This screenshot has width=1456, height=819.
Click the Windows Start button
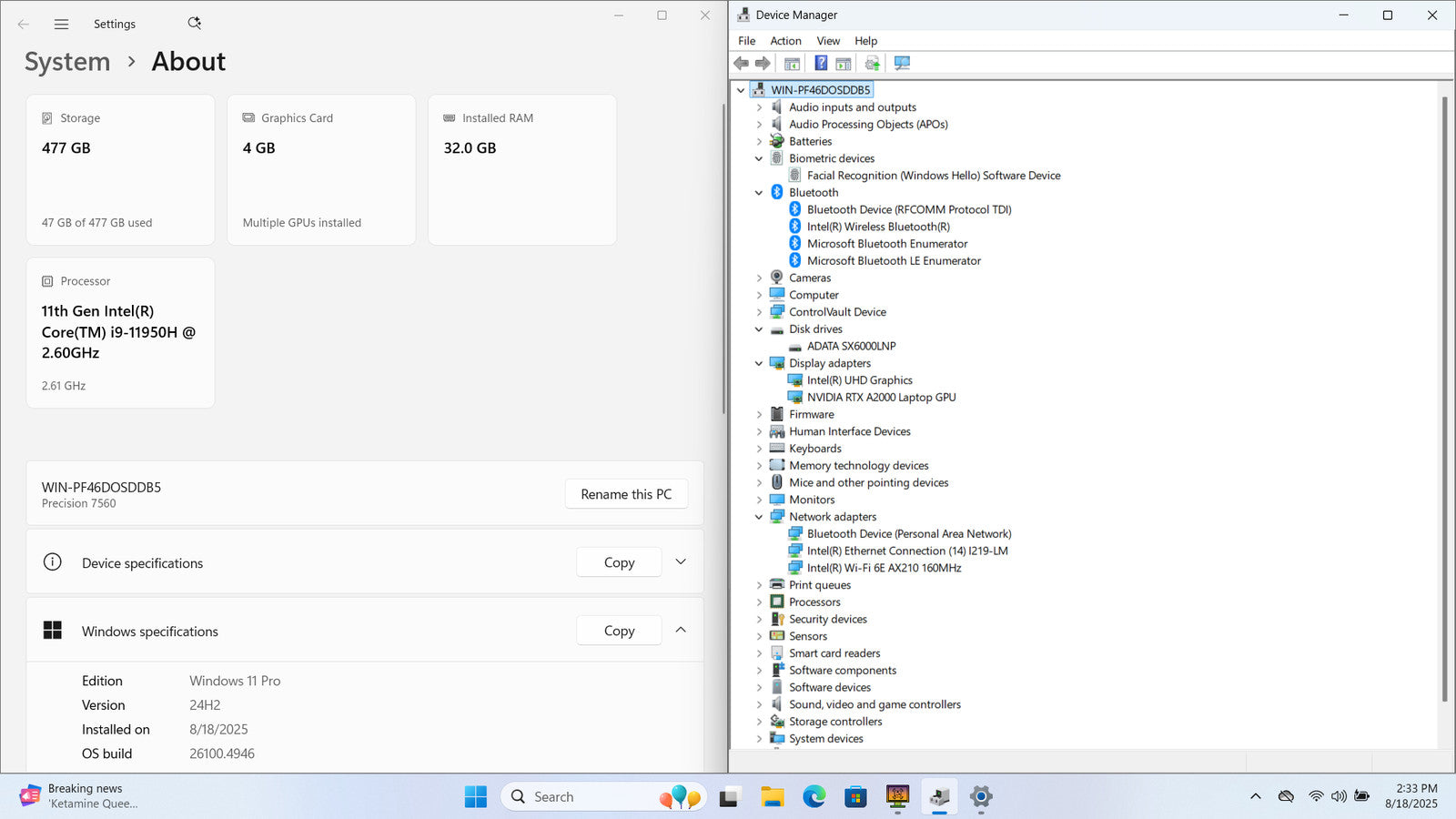[475, 797]
